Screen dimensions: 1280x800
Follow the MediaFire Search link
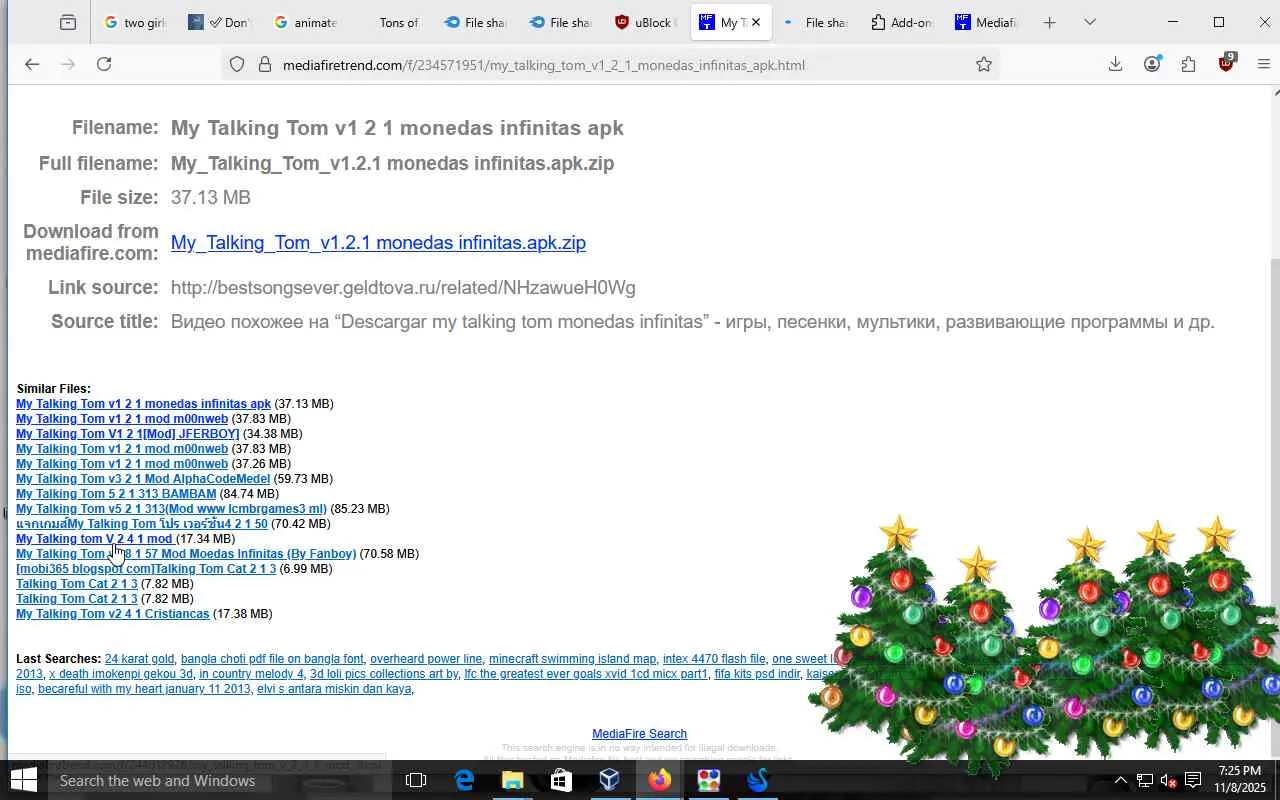639,734
